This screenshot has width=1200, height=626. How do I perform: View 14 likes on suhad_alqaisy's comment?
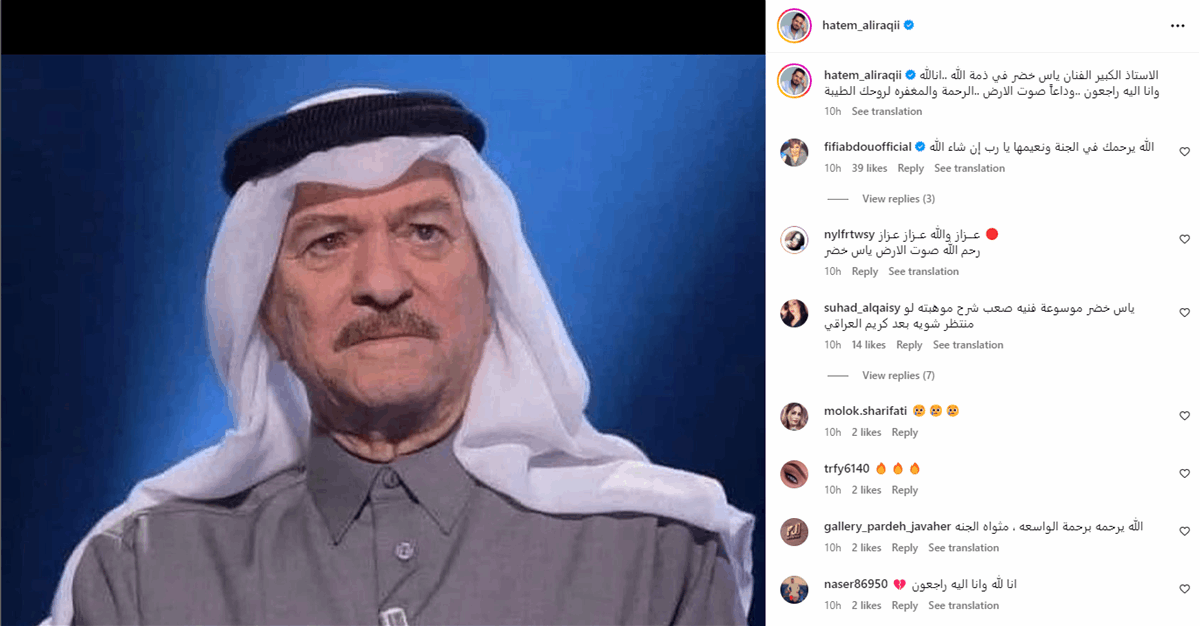pos(869,345)
